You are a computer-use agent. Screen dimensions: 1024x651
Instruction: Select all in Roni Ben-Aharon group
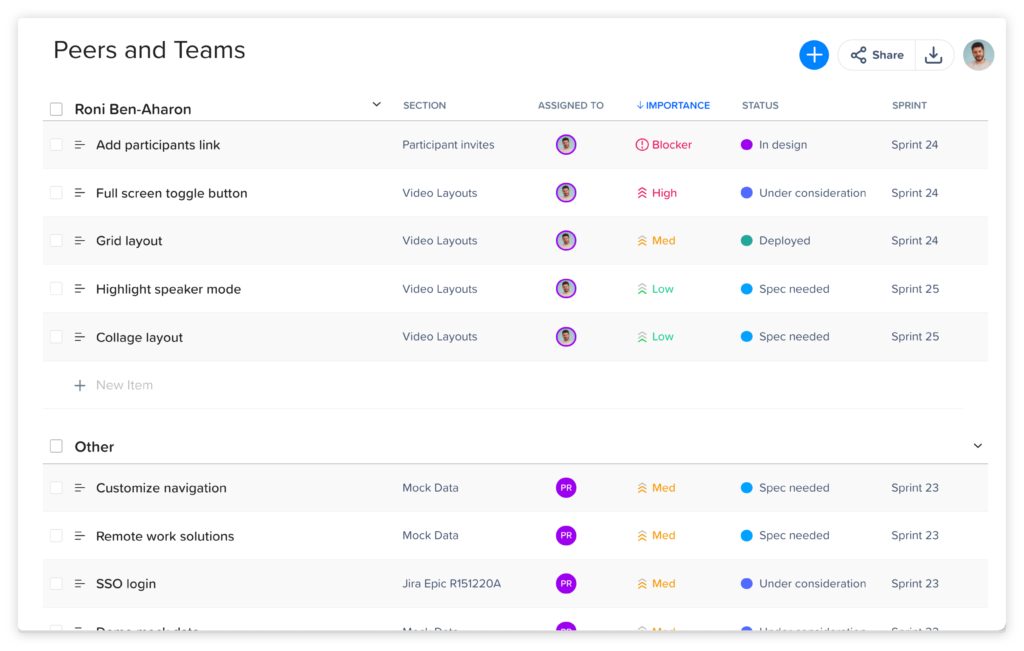tap(56, 109)
